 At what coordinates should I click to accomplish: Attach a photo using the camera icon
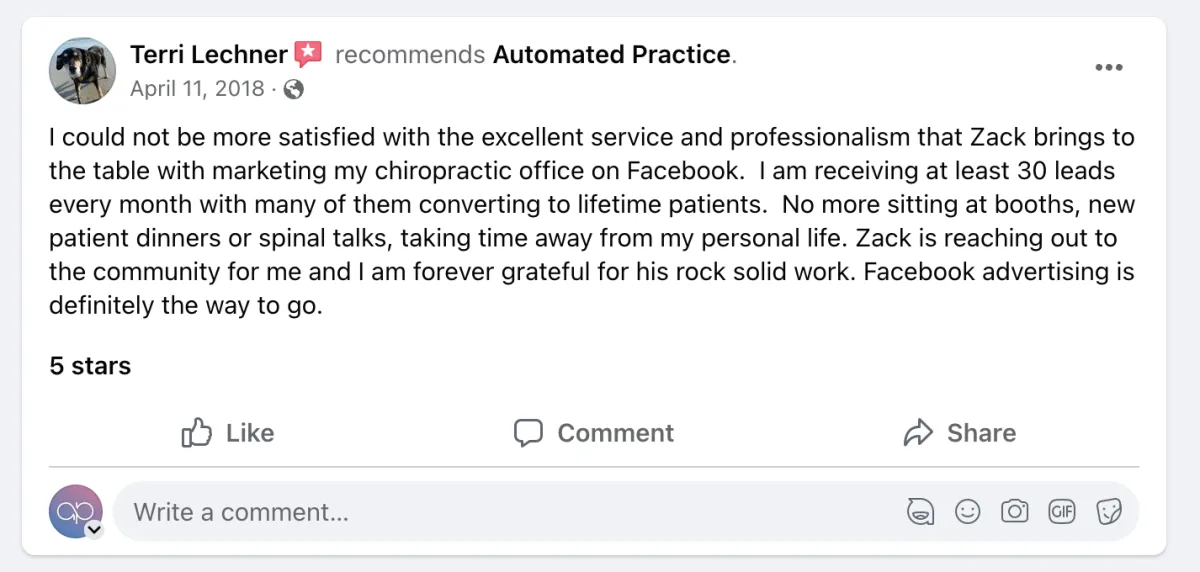tap(1015, 512)
